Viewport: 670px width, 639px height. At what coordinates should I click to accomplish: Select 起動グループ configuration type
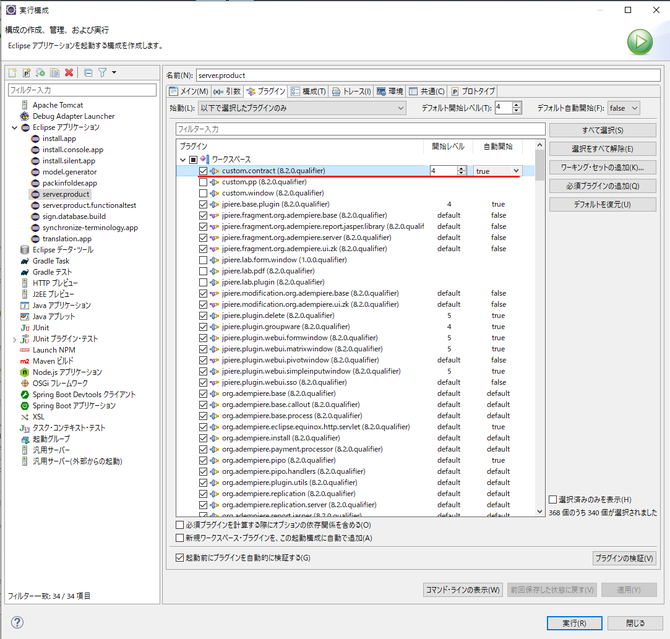[x=51, y=439]
